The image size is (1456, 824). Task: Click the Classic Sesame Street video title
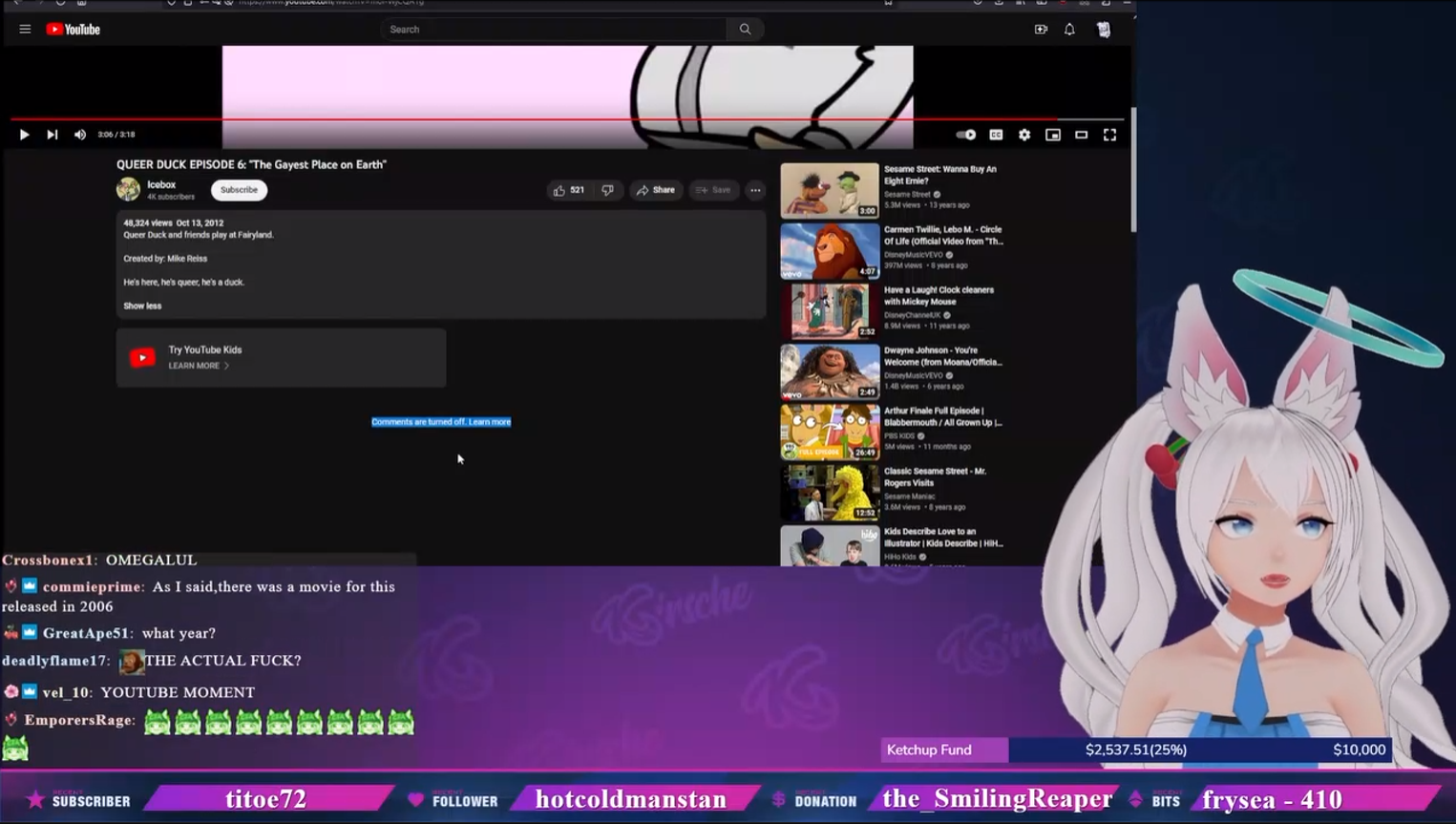(x=935, y=476)
